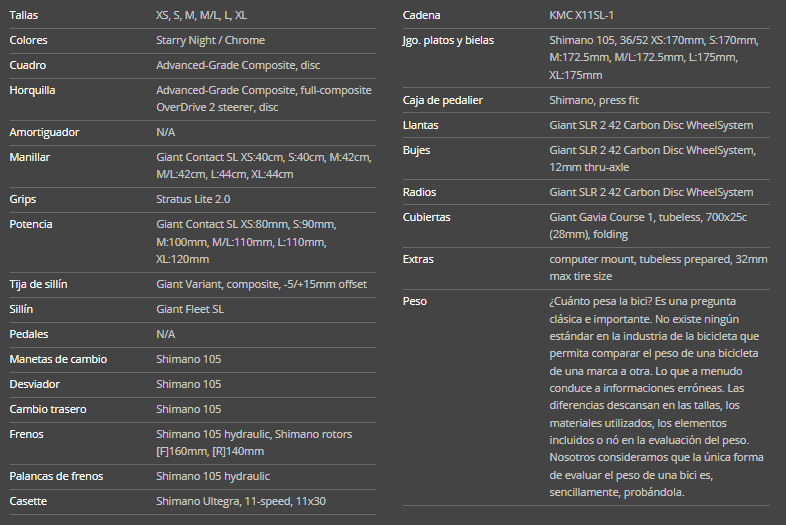The height and width of the screenshot is (525, 786).
Task: Click the 'Tallas' label
Action: click(24, 15)
